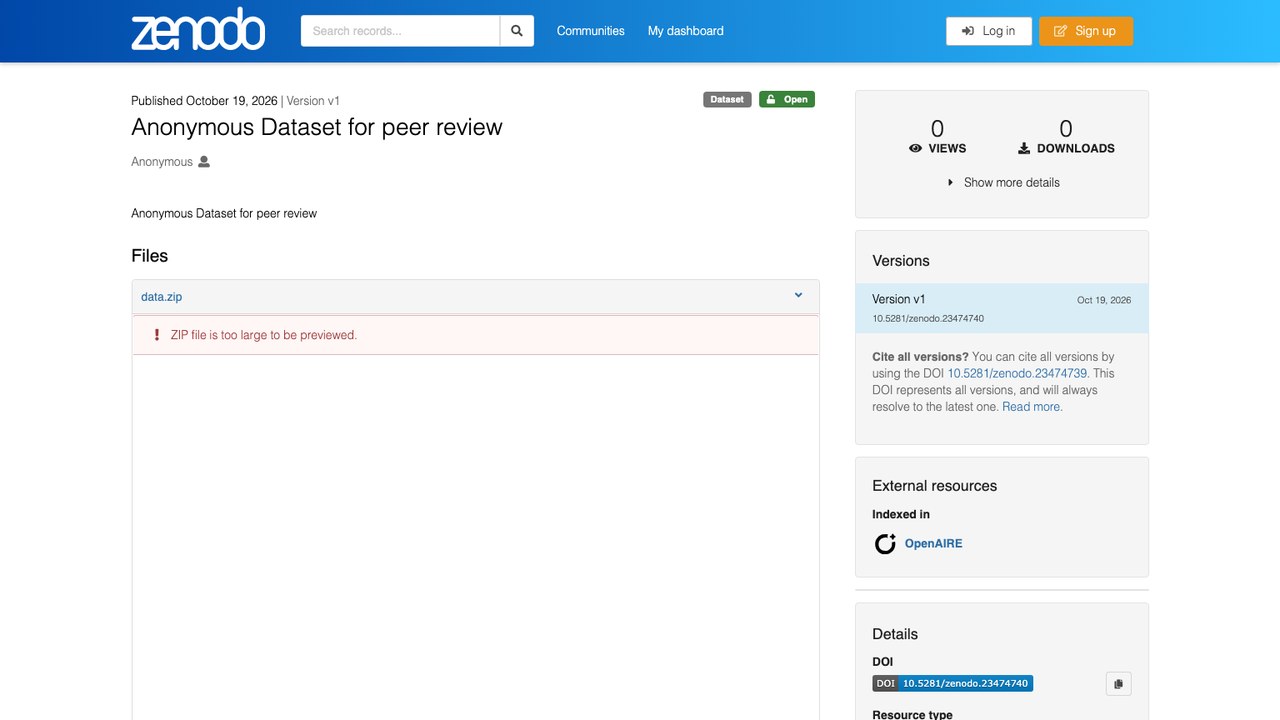
Task: Follow the all-versions DOI 10.5281/zenodo.23474739 link
Action: [x=1017, y=374]
